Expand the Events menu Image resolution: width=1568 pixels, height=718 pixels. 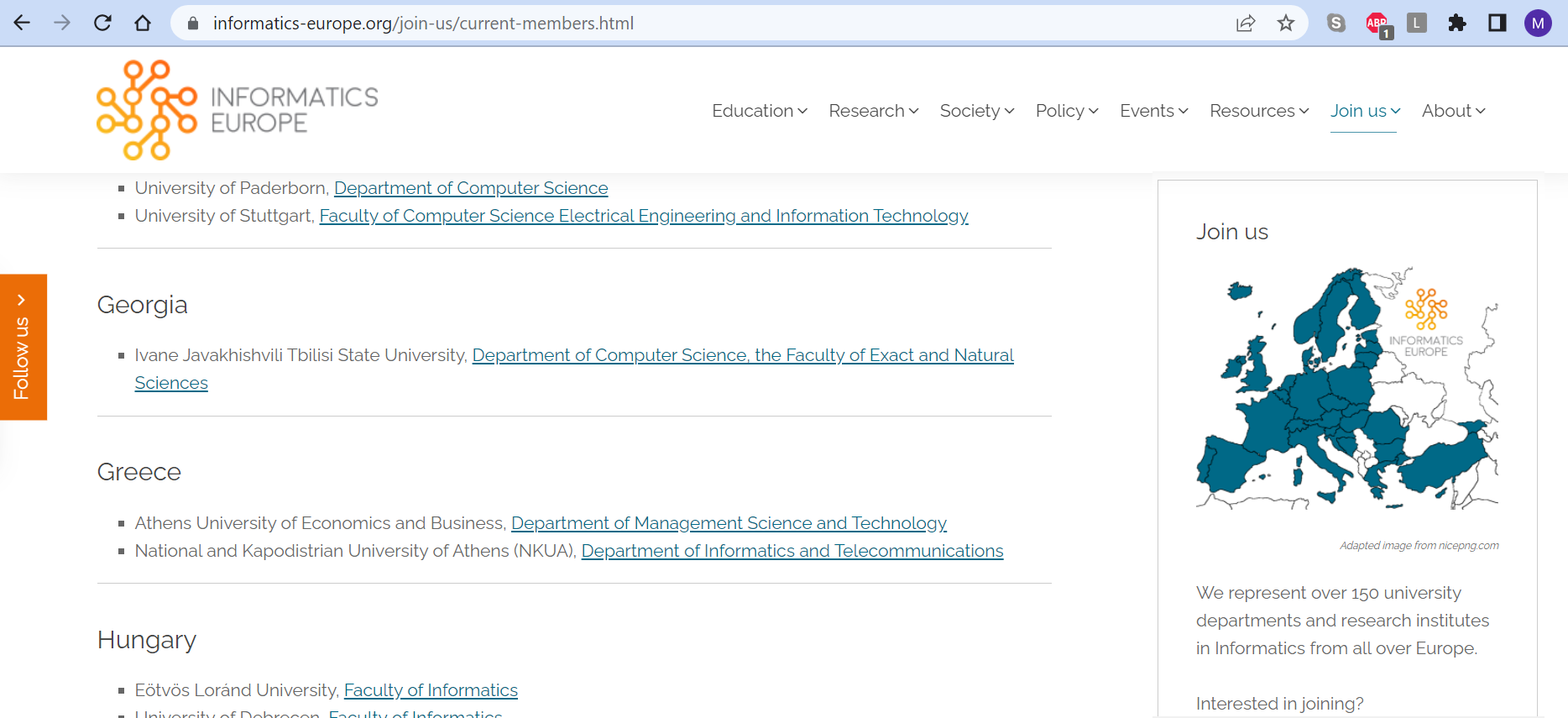(x=1154, y=111)
